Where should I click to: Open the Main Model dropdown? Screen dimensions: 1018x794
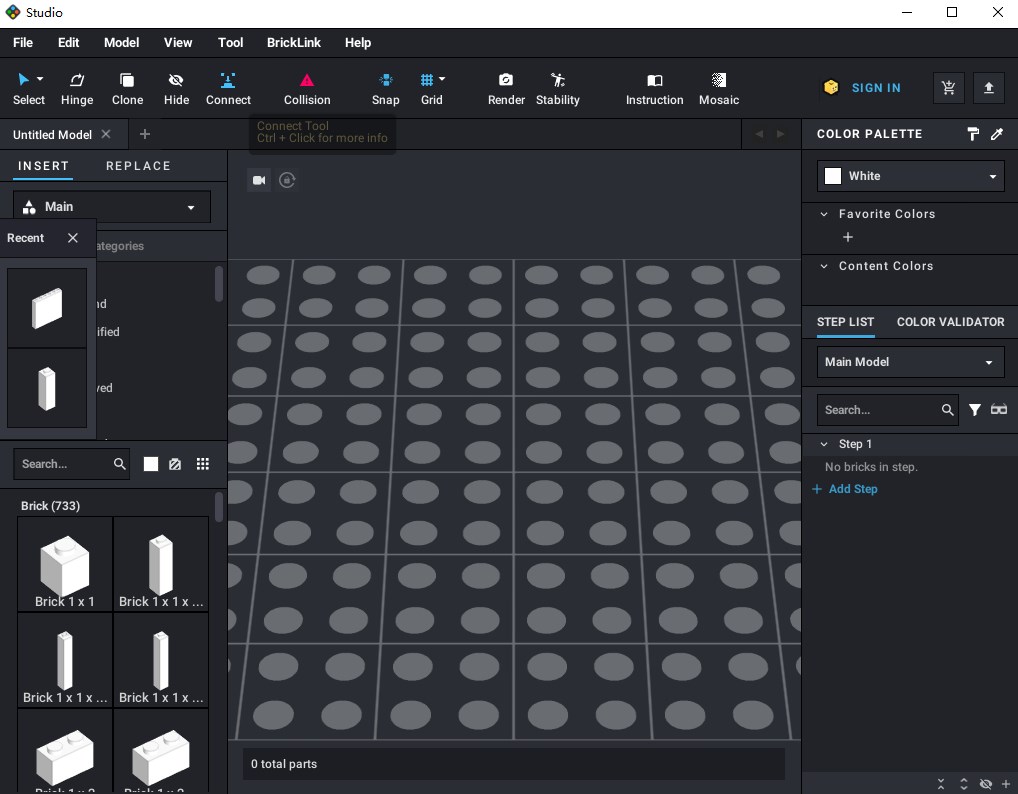point(910,362)
